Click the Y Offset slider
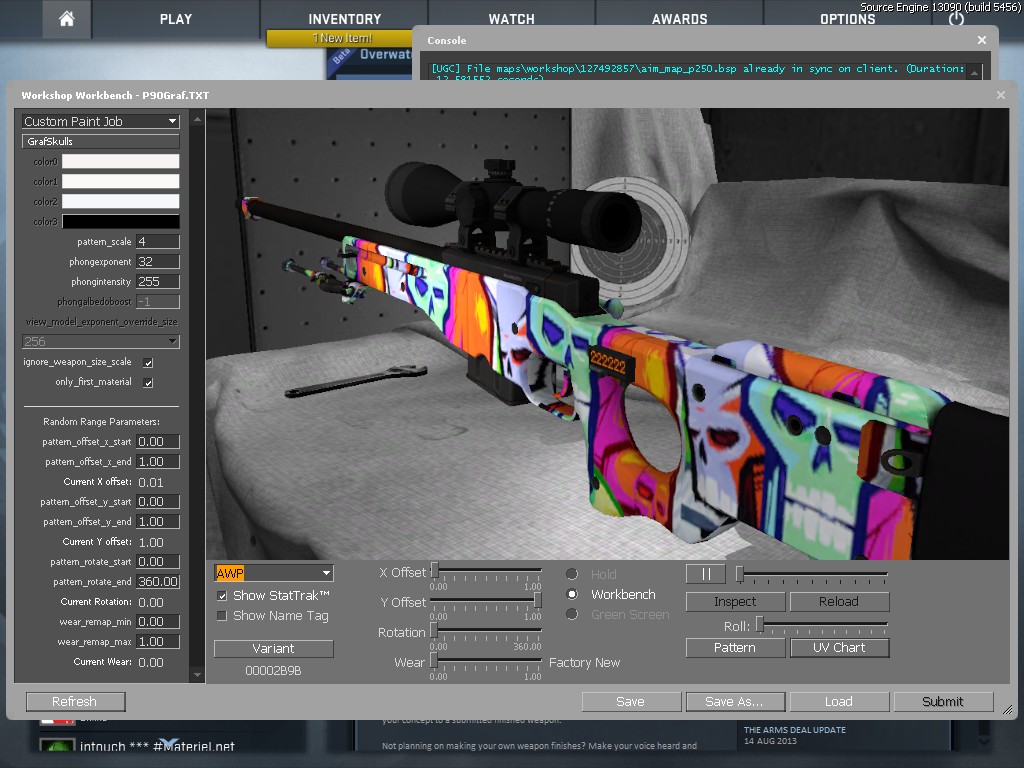Viewport: 1024px width, 768px height. pos(487,601)
